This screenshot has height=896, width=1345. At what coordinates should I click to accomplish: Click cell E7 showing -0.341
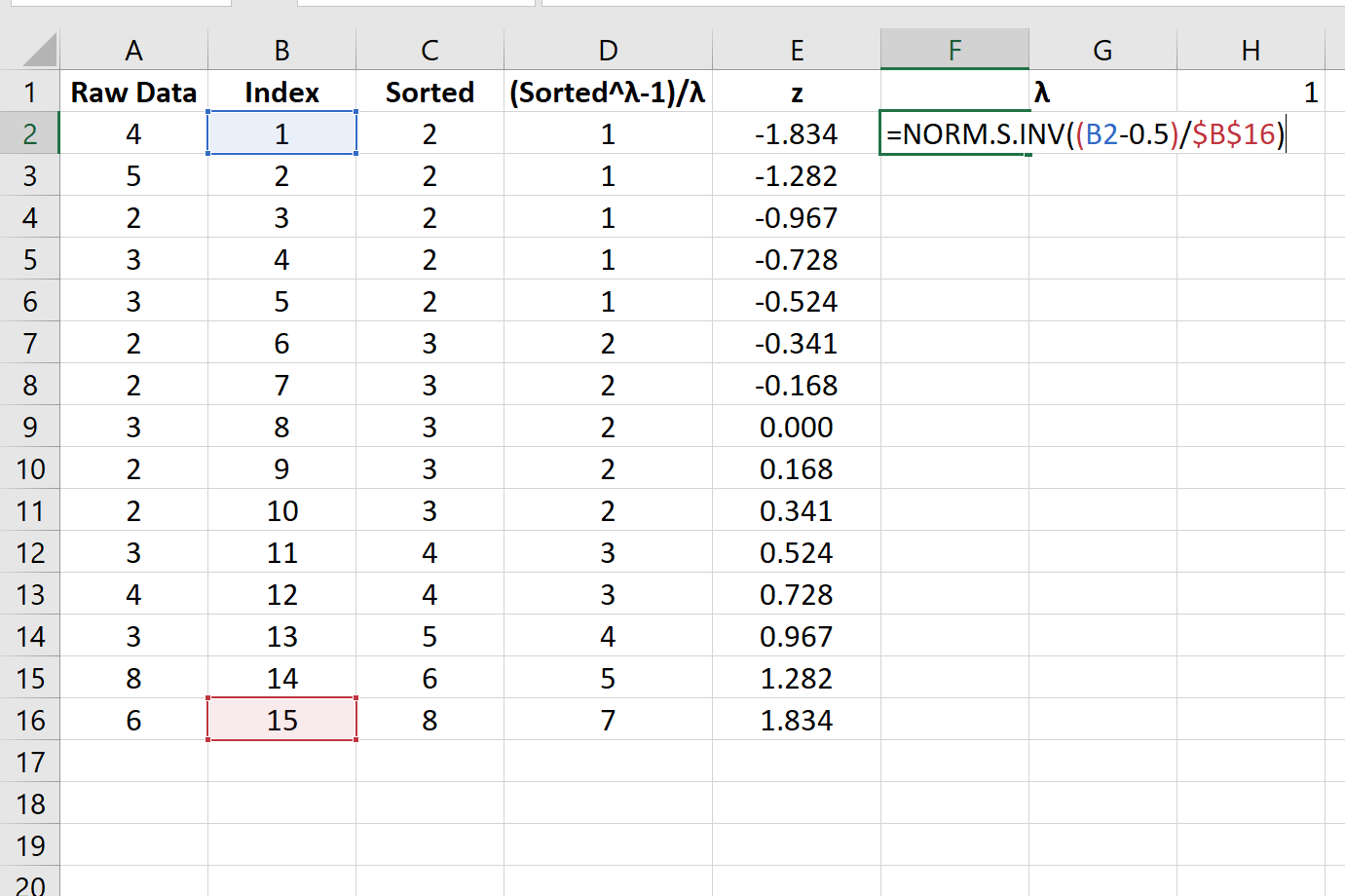pos(797,343)
